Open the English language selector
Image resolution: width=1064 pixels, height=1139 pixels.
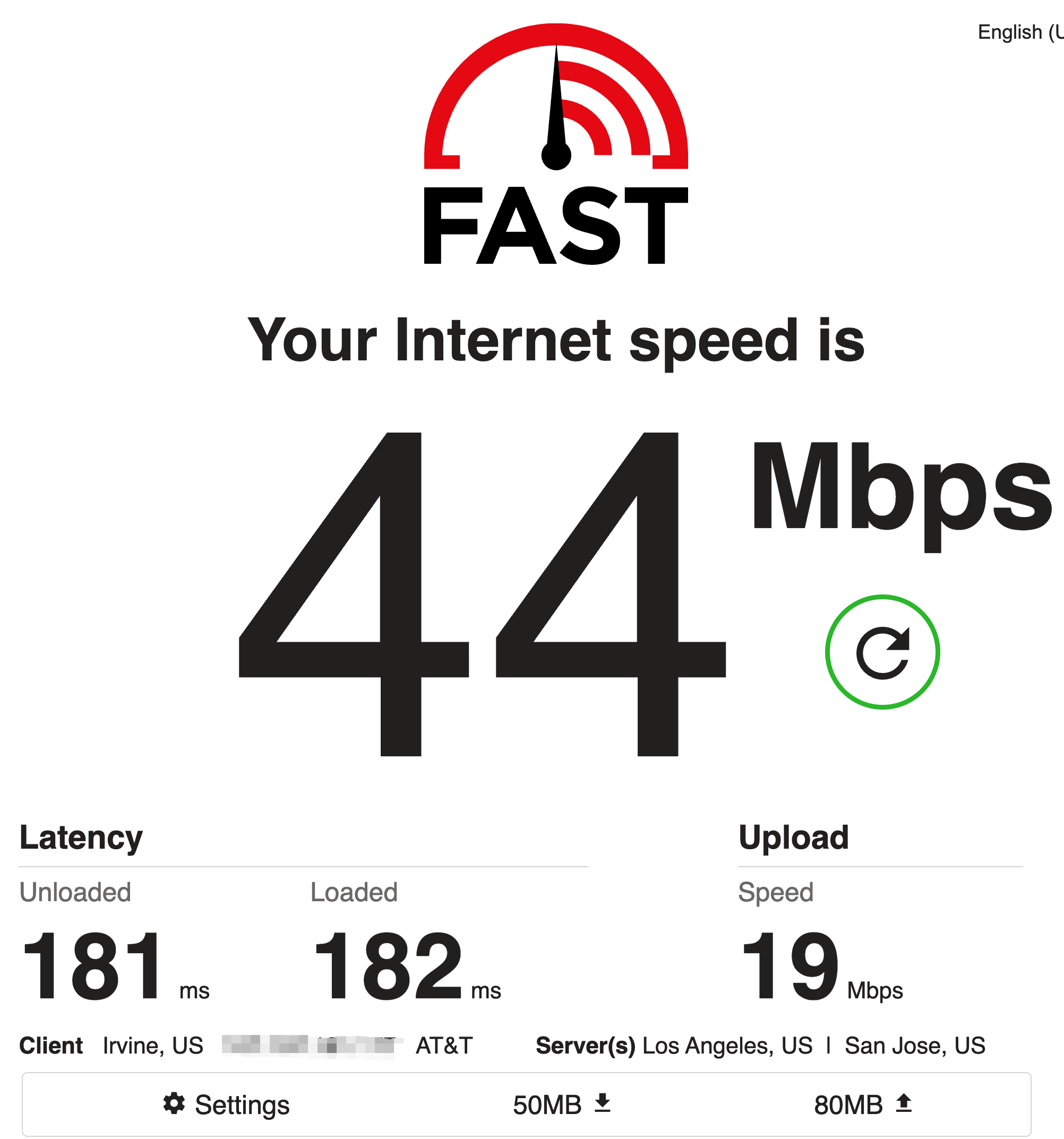pos(1020,32)
